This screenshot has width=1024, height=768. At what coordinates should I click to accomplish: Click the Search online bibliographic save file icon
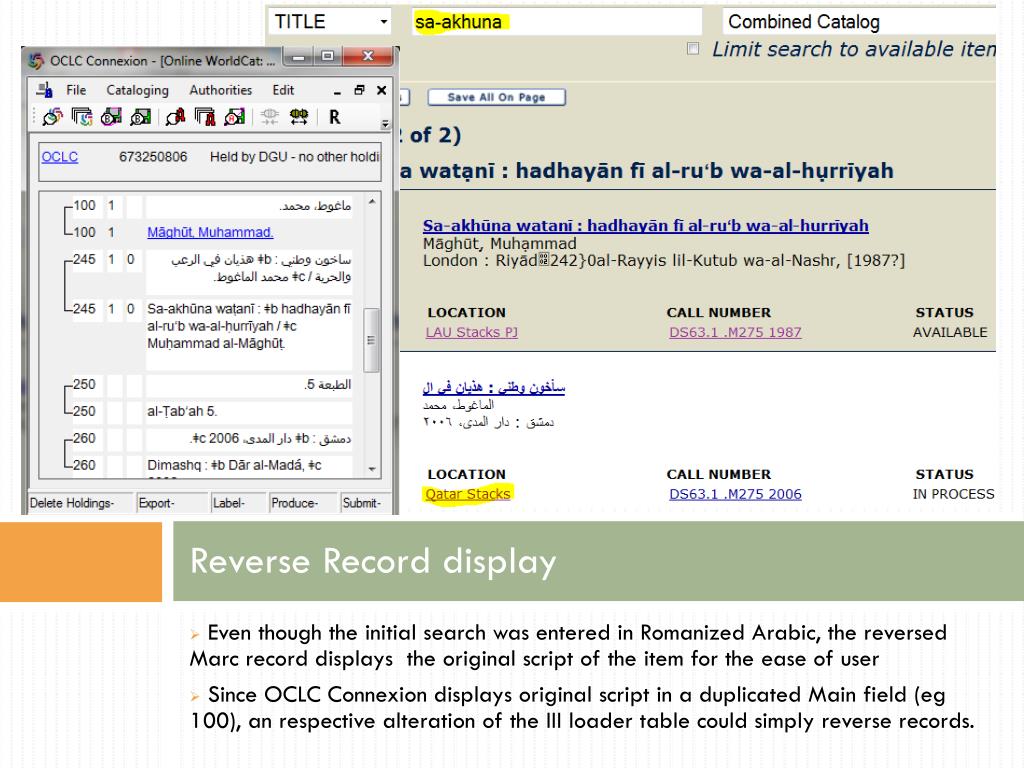[111, 117]
